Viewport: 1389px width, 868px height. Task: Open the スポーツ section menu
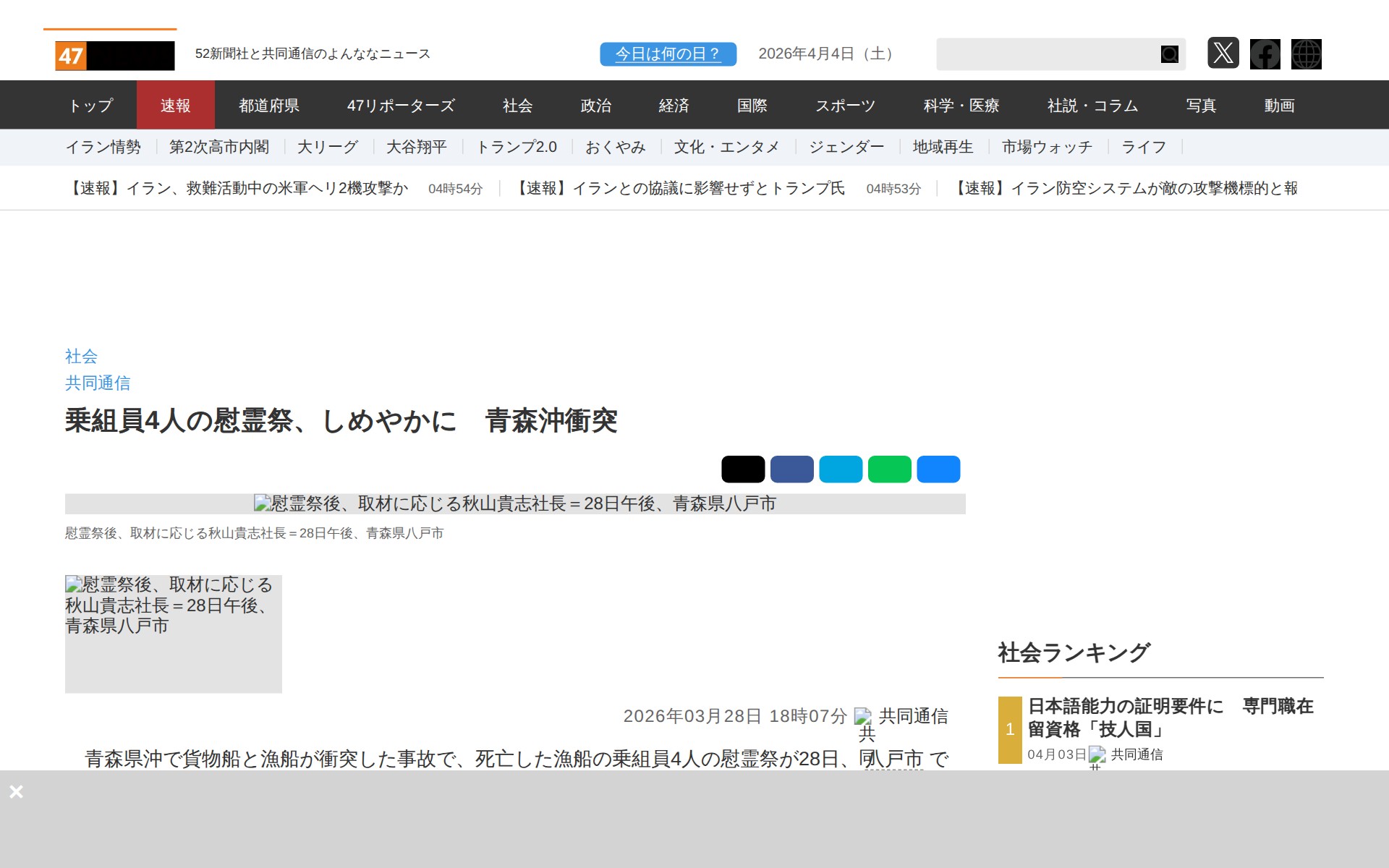tap(845, 105)
